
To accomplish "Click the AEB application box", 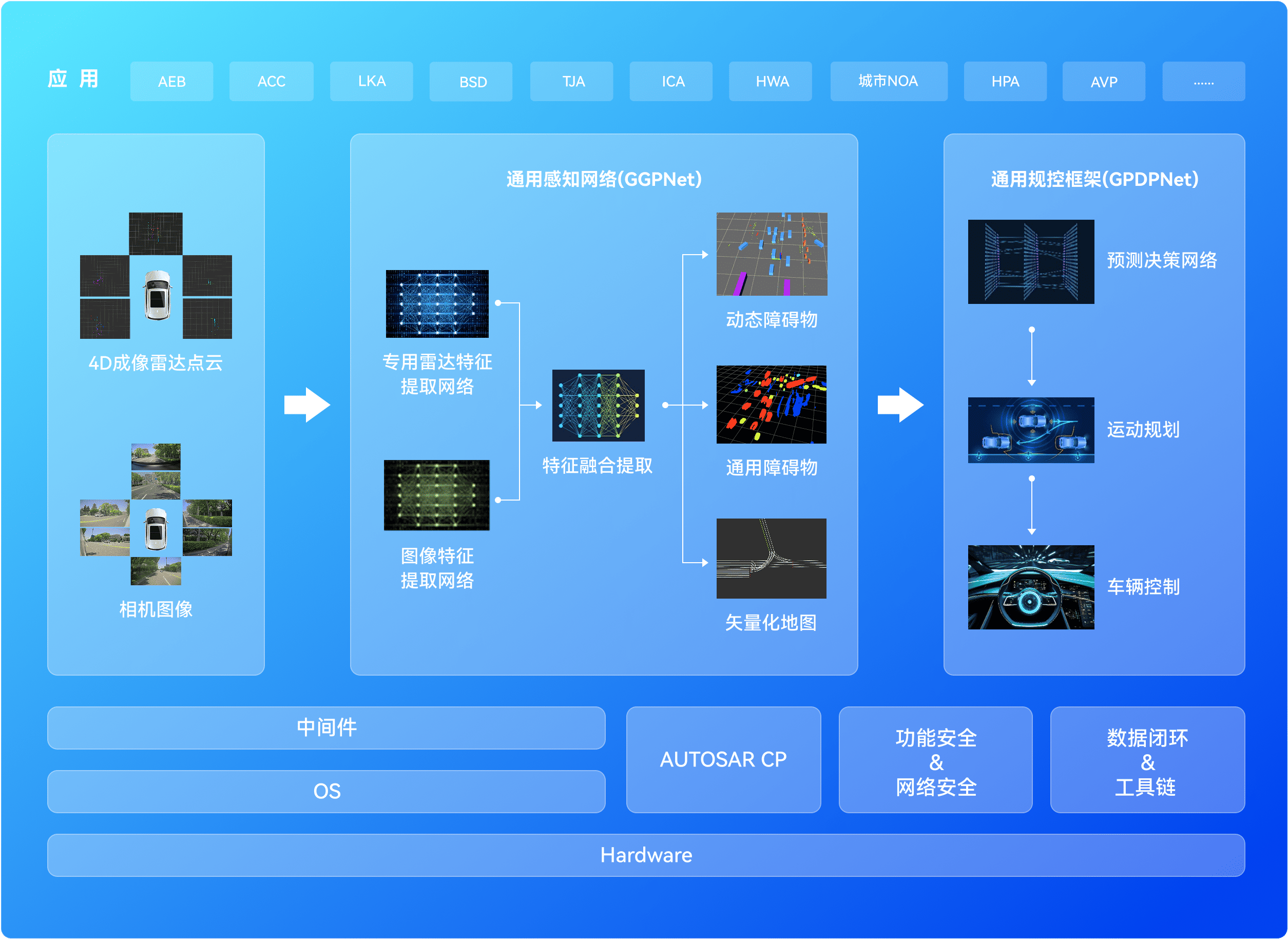I will 171,81.
